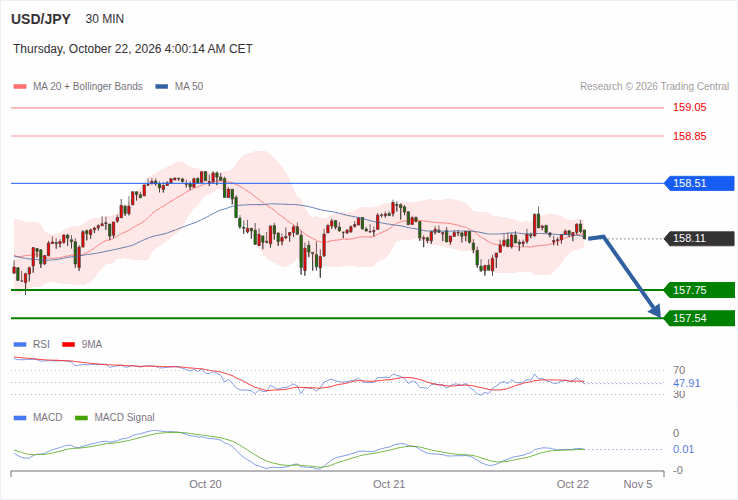Click the 30 MIN timeframe label
Viewport: 738px width, 500px height.
click(104, 19)
